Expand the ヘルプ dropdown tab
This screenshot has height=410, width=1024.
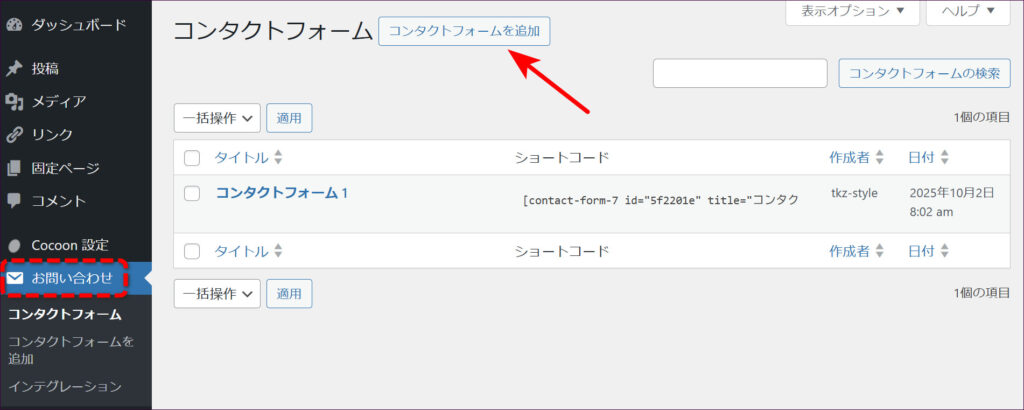point(967,12)
